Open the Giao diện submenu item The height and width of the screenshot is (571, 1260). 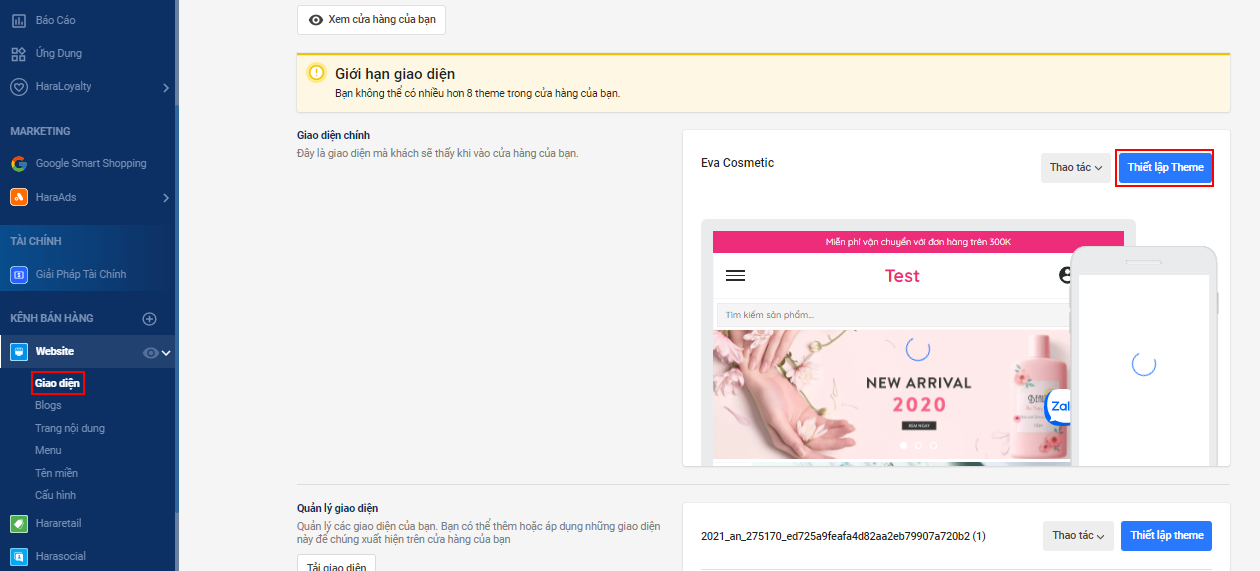pos(57,383)
